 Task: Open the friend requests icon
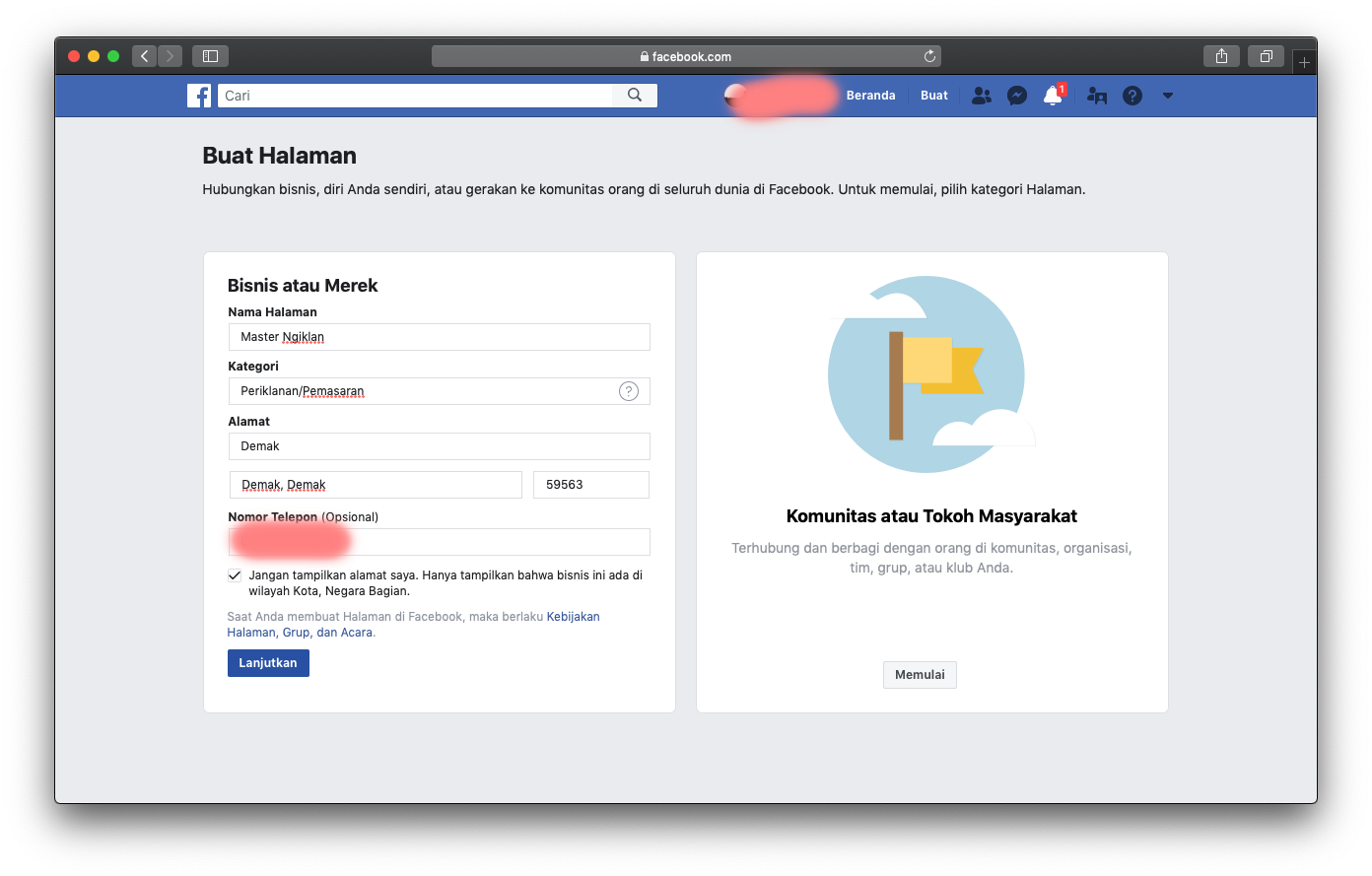coord(982,96)
